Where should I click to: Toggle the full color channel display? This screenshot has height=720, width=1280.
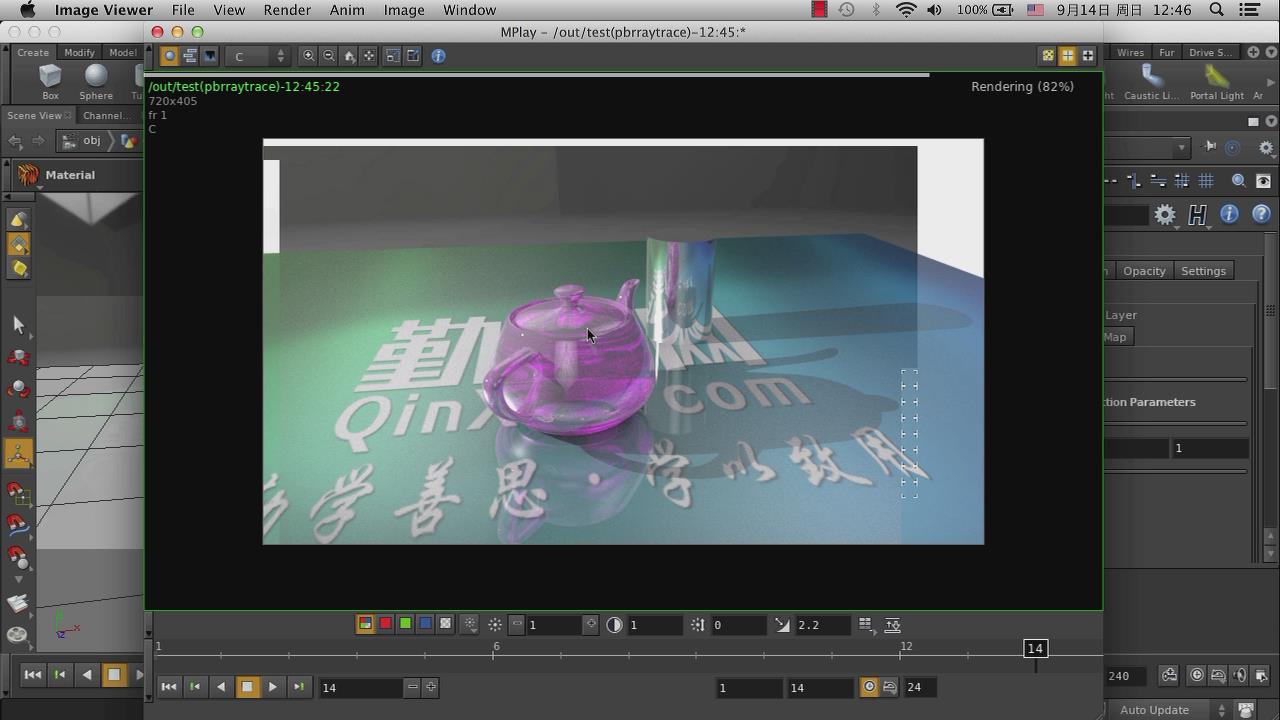coord(365,624)
